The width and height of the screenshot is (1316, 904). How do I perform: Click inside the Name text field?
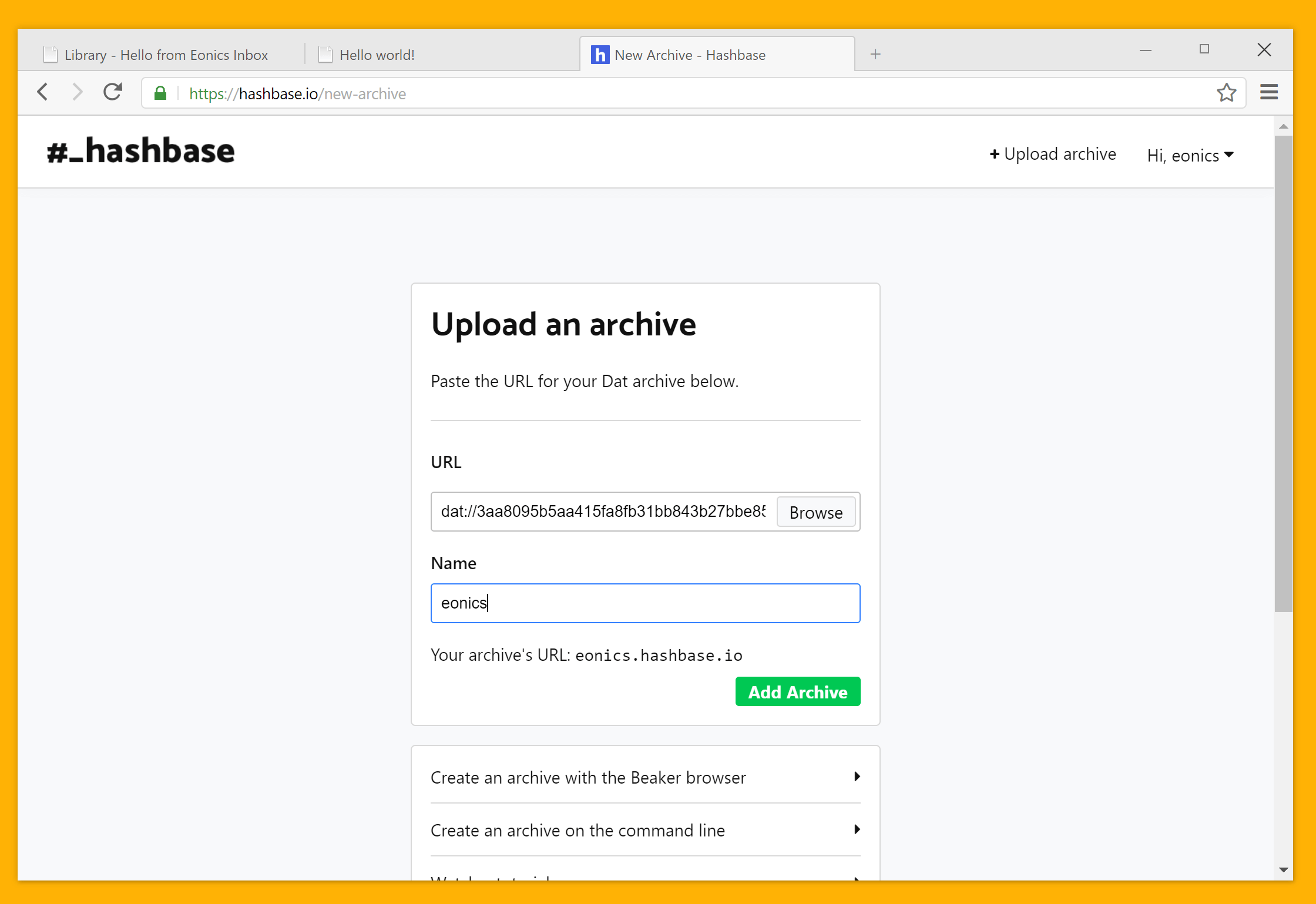[x=645, y=603]
